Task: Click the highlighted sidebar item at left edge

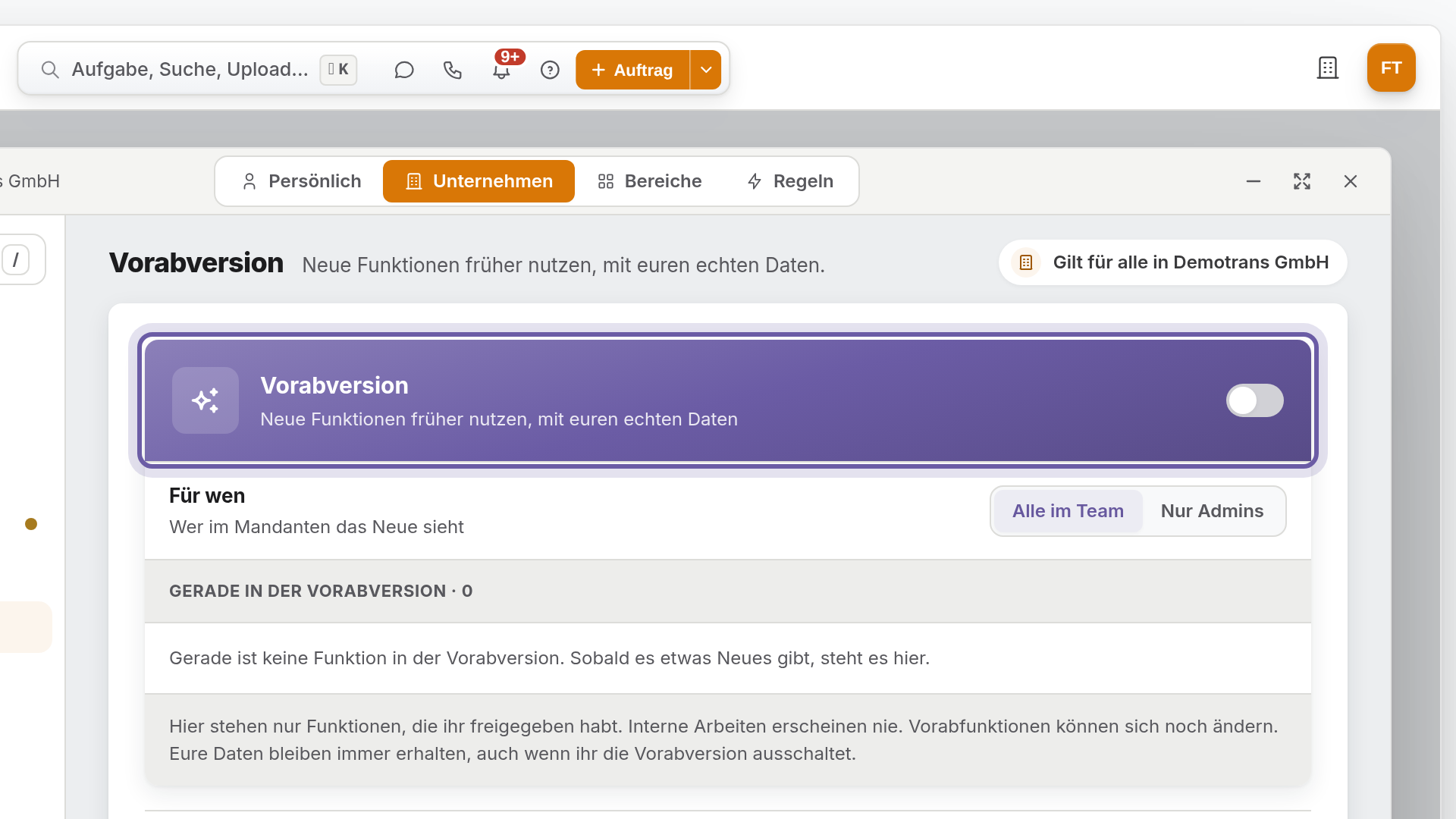Action: click(25, 627)
